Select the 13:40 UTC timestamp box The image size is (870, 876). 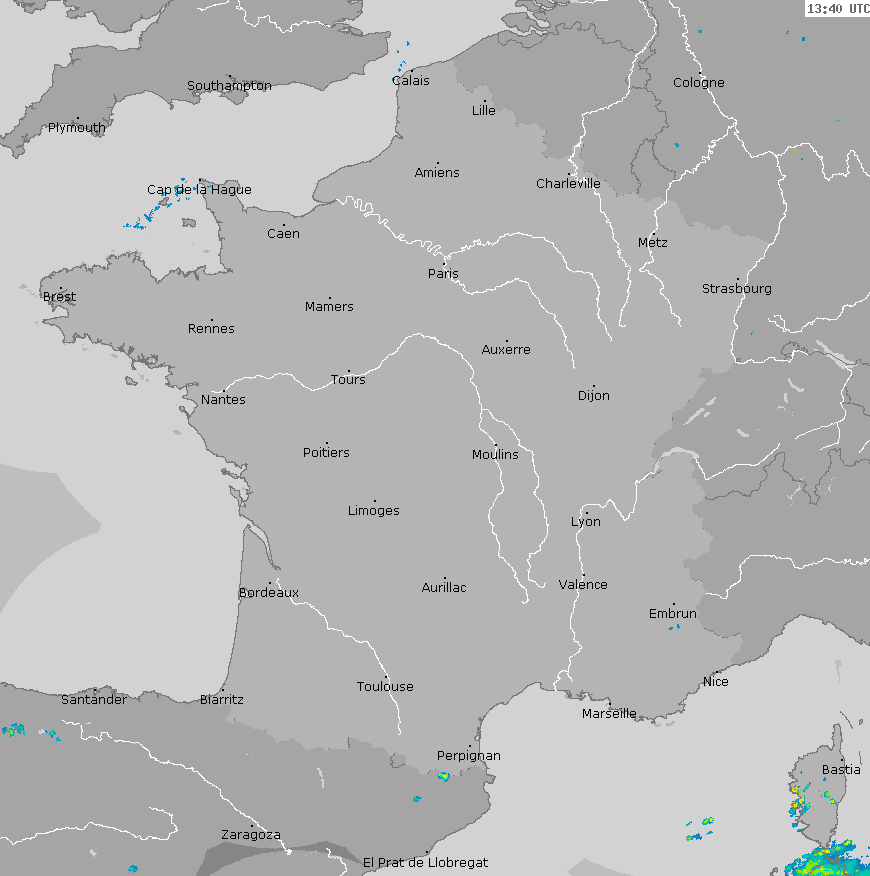coord(837,9)
